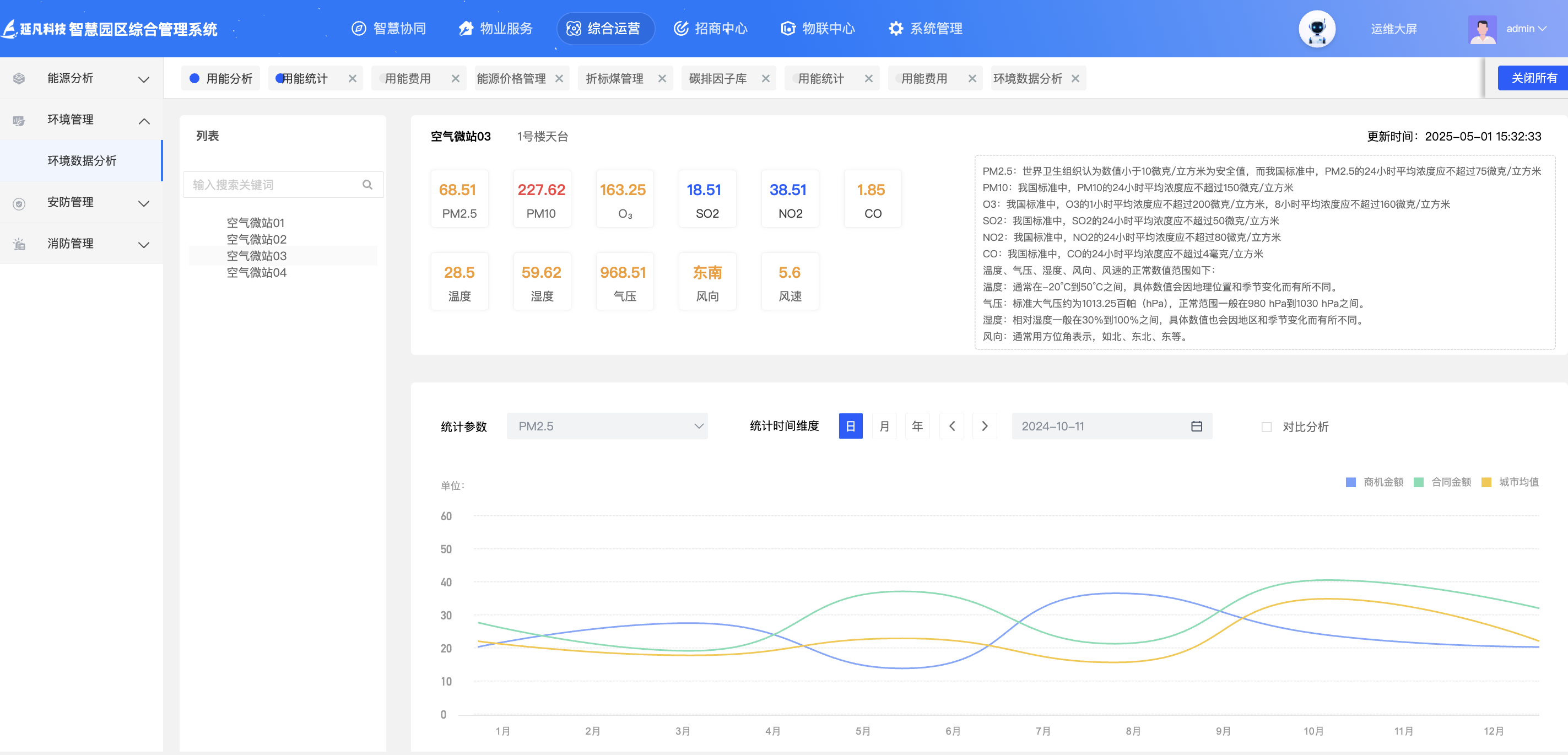Viewport: 1568px width, 755px height.
Task: Select the 月 time dimension option
Action: pyautogui.click(x=884, y=426)
